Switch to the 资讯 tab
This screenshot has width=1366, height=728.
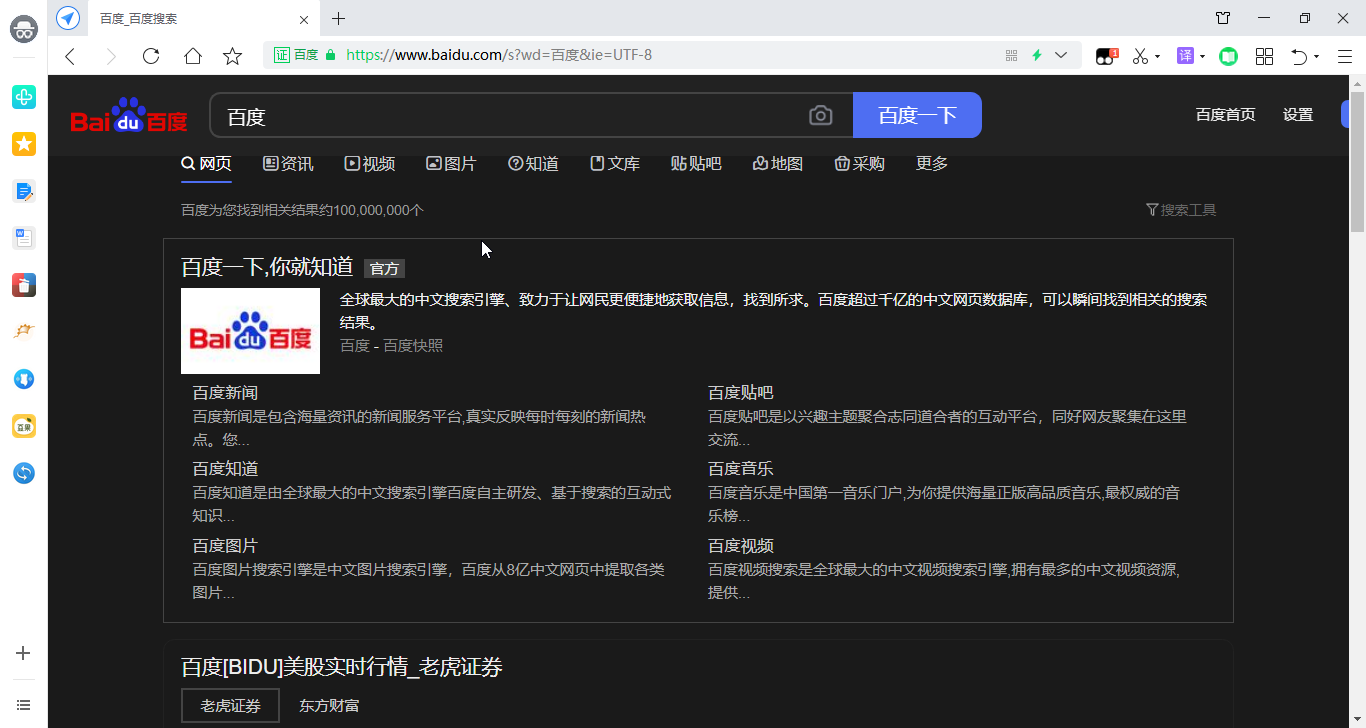[x=288, y=164]
